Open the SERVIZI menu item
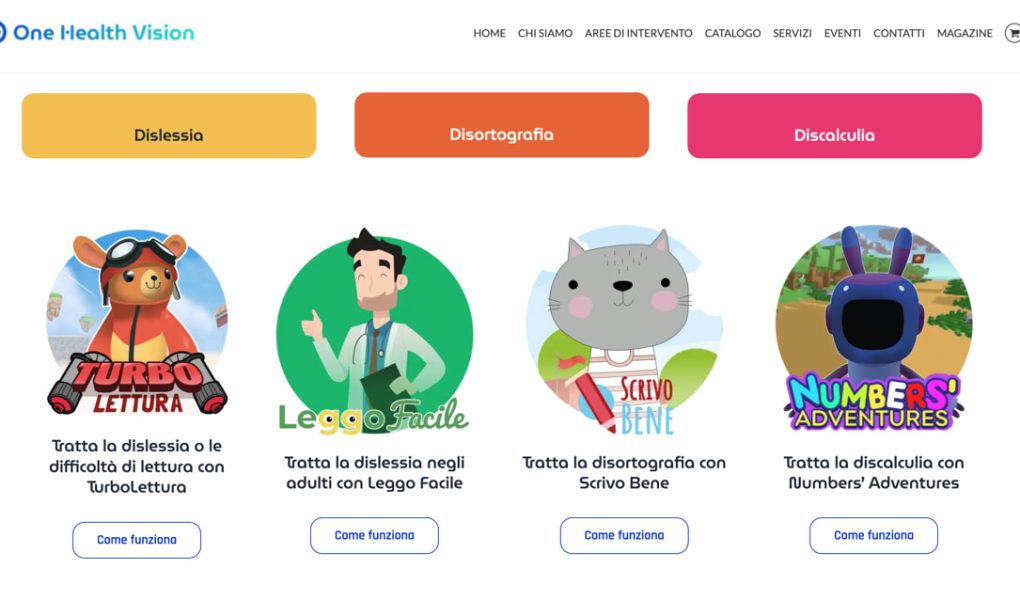 792,33
